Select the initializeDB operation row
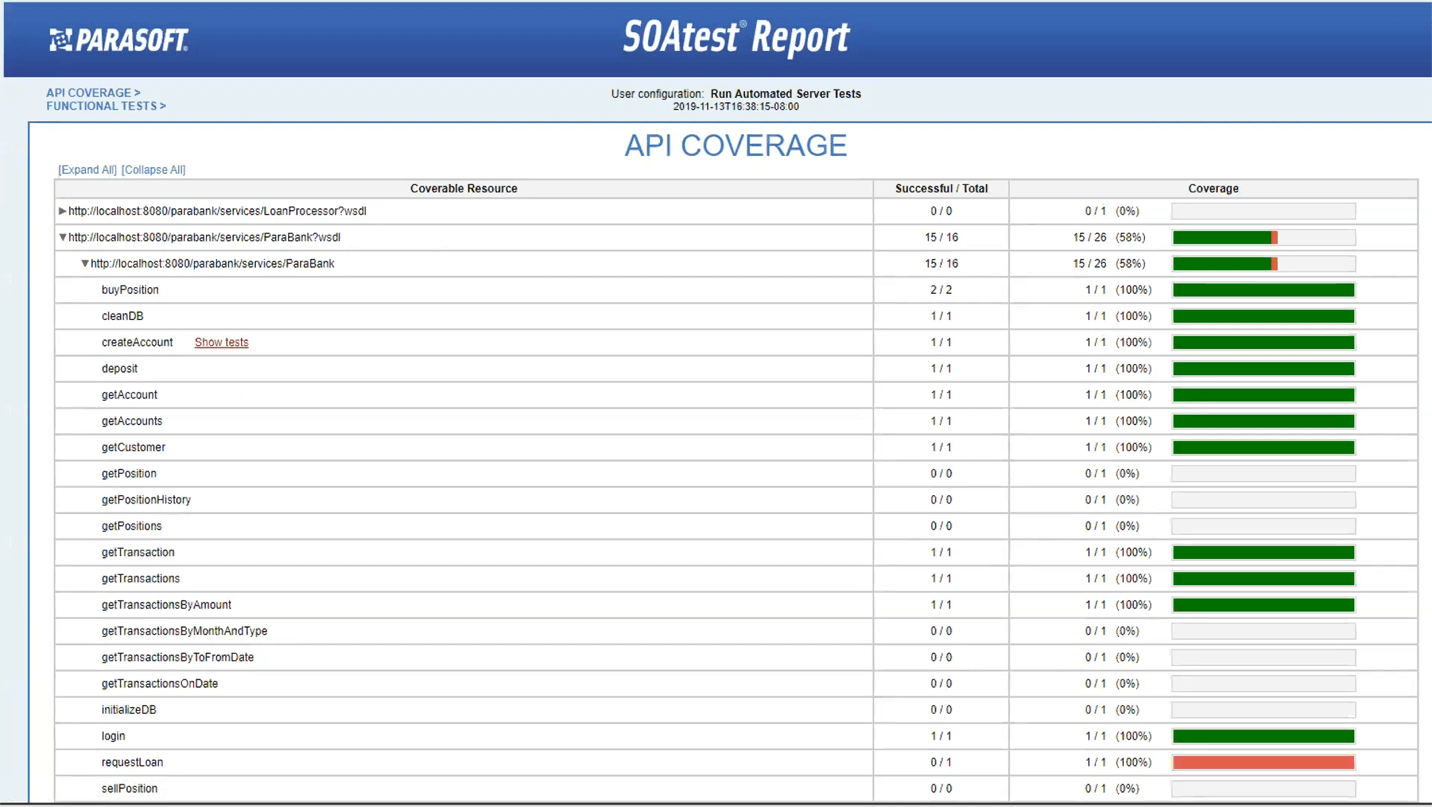The width and height of the screenshot is (1432, 807). coord(129,710)
